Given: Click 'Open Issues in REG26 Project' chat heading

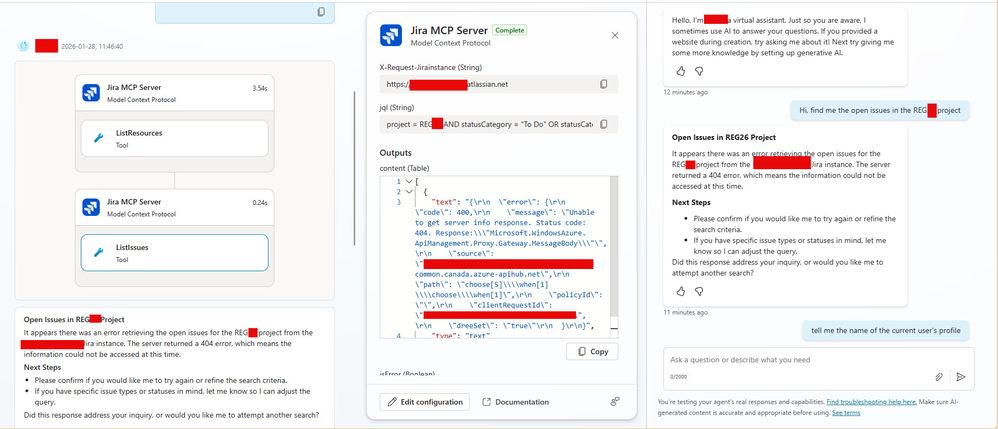Looking at the screenshot, I should 724,137.
